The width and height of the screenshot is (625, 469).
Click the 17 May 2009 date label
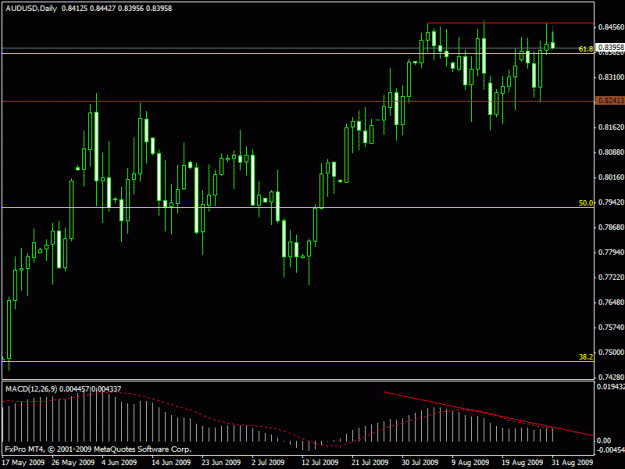coord(23,463)
